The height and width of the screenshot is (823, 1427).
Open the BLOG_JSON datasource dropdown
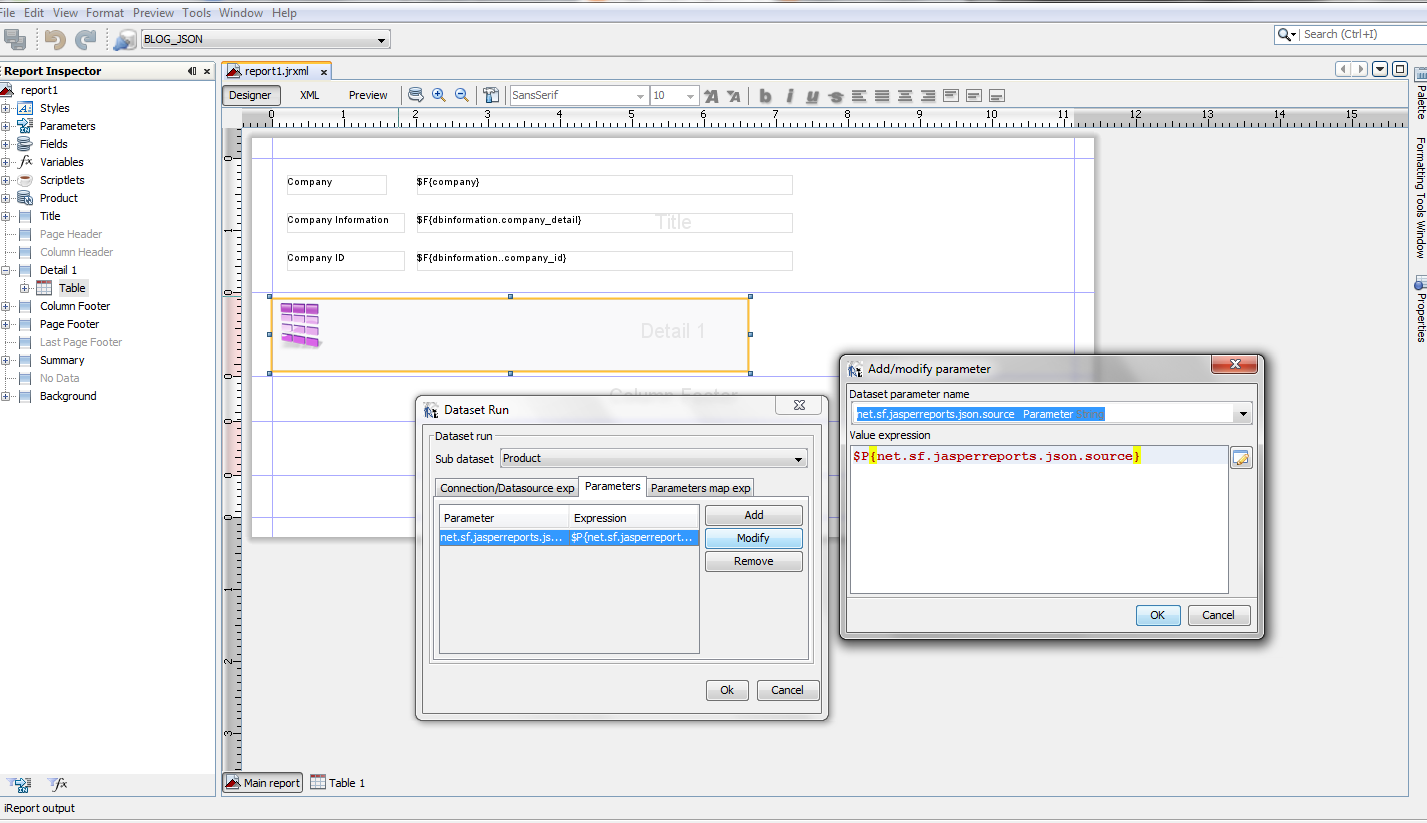pyautogui.click(x=382, y=41)
